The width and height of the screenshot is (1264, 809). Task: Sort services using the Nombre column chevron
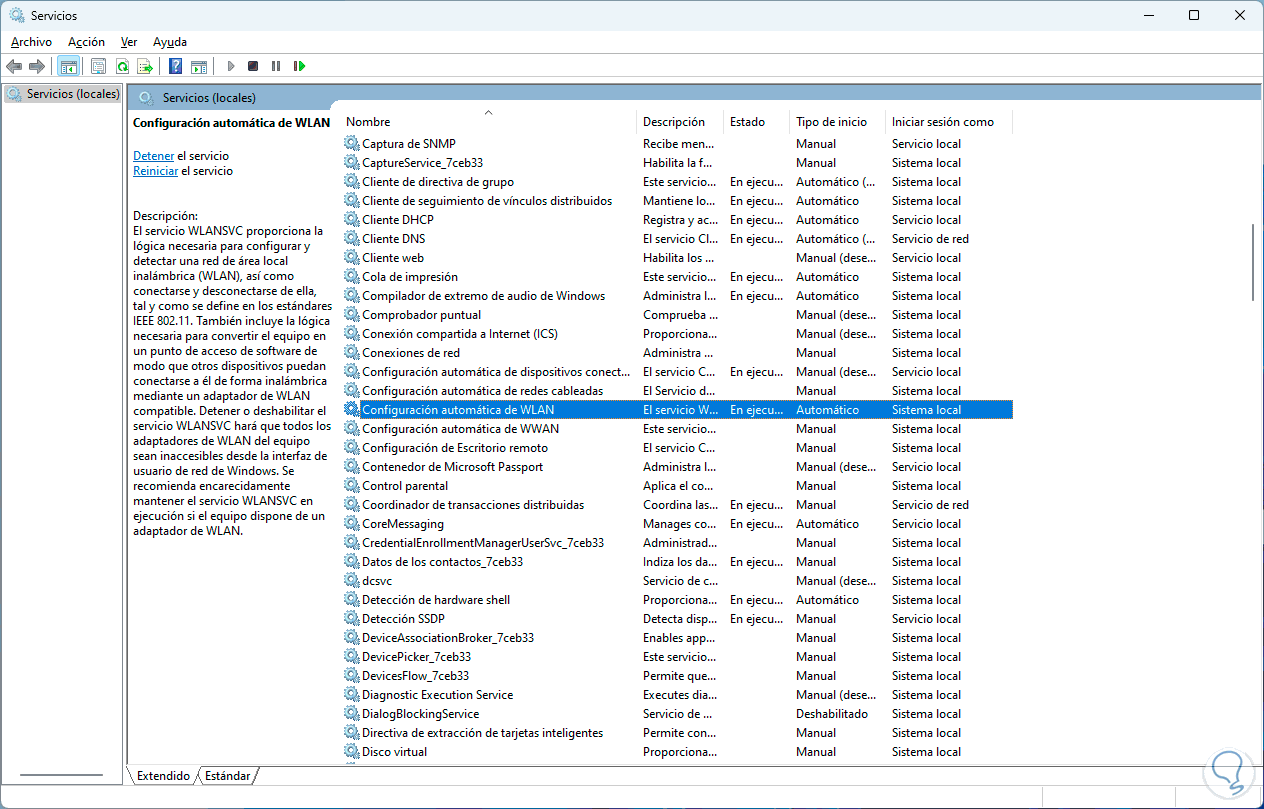click(488, 112)
